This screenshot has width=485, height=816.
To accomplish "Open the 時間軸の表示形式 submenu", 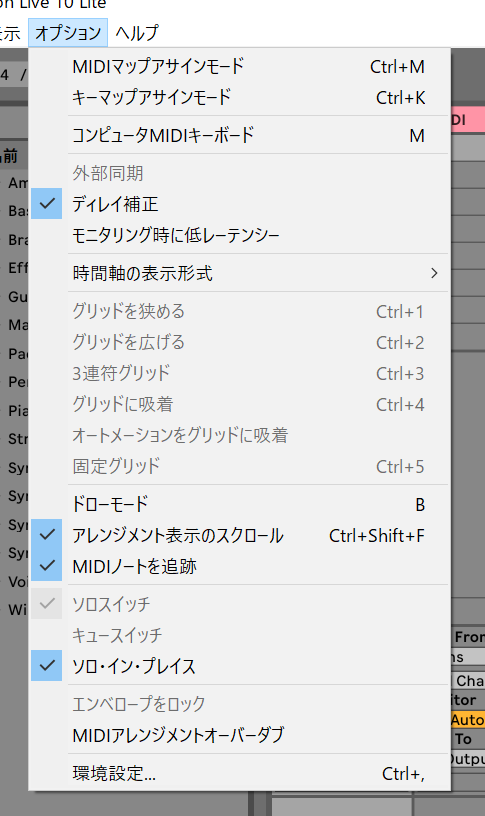I will [x=240, y=273].
